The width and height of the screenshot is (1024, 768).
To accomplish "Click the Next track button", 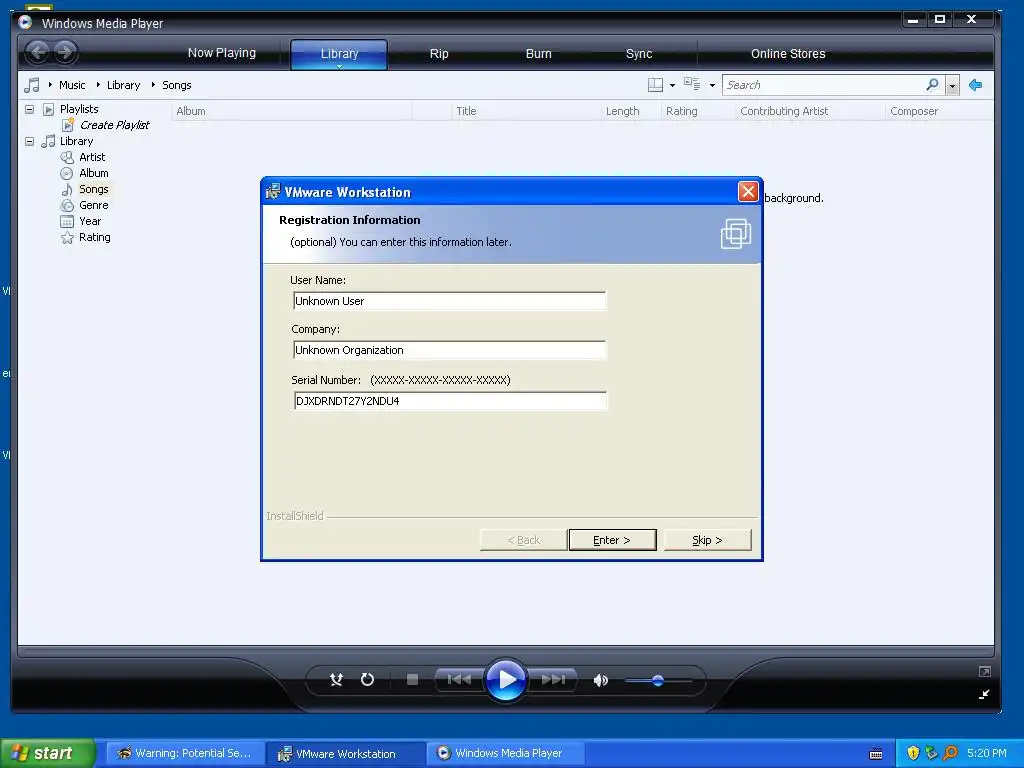I will tap(553, 680).
